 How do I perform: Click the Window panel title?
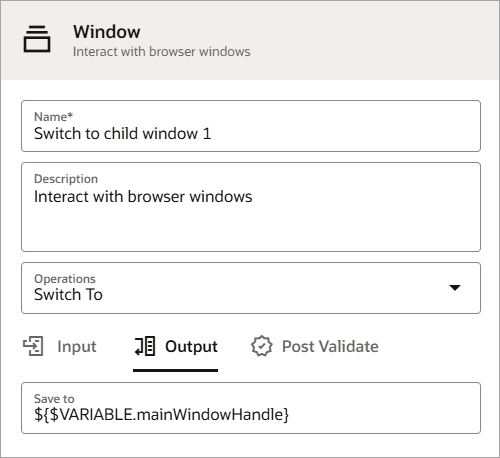[107, 32]
